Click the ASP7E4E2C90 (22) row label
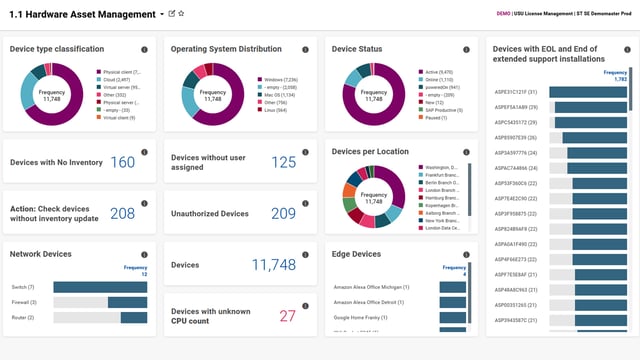 click(x=516, y=198)
